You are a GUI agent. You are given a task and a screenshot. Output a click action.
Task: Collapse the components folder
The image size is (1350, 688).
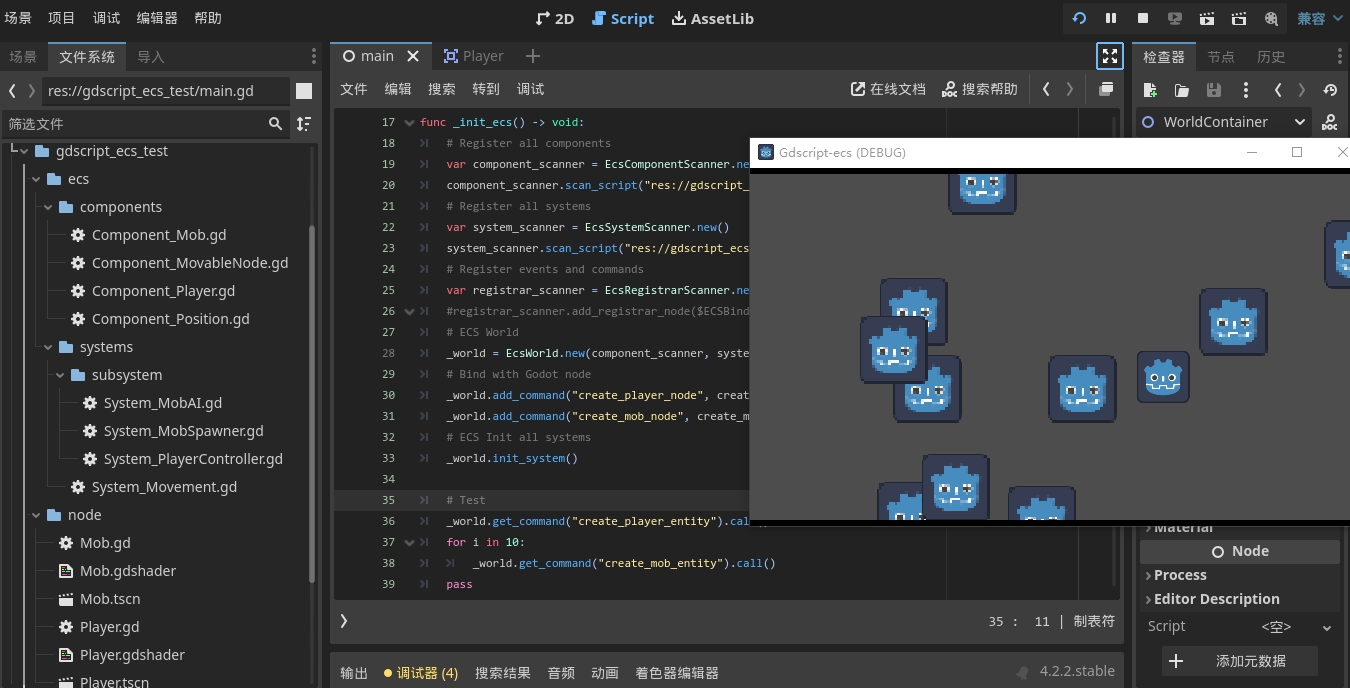[48, 207]
